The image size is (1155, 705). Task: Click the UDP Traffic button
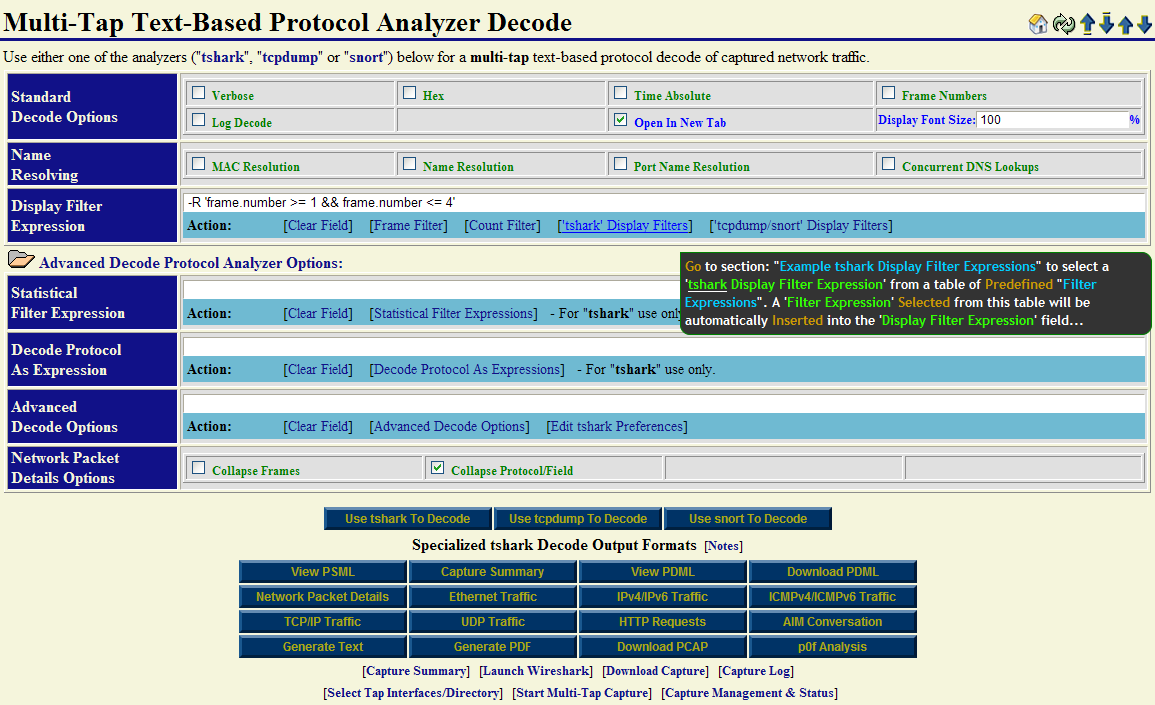(x=492, y=622)
